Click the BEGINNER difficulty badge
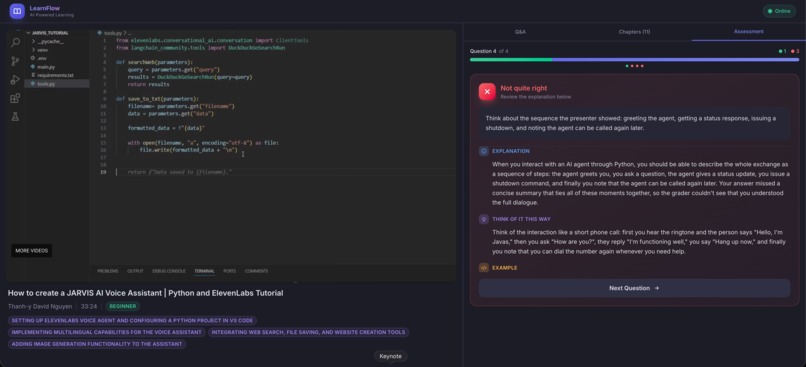The height and width of the screenshot is (367, 806). tap(123, 306)
